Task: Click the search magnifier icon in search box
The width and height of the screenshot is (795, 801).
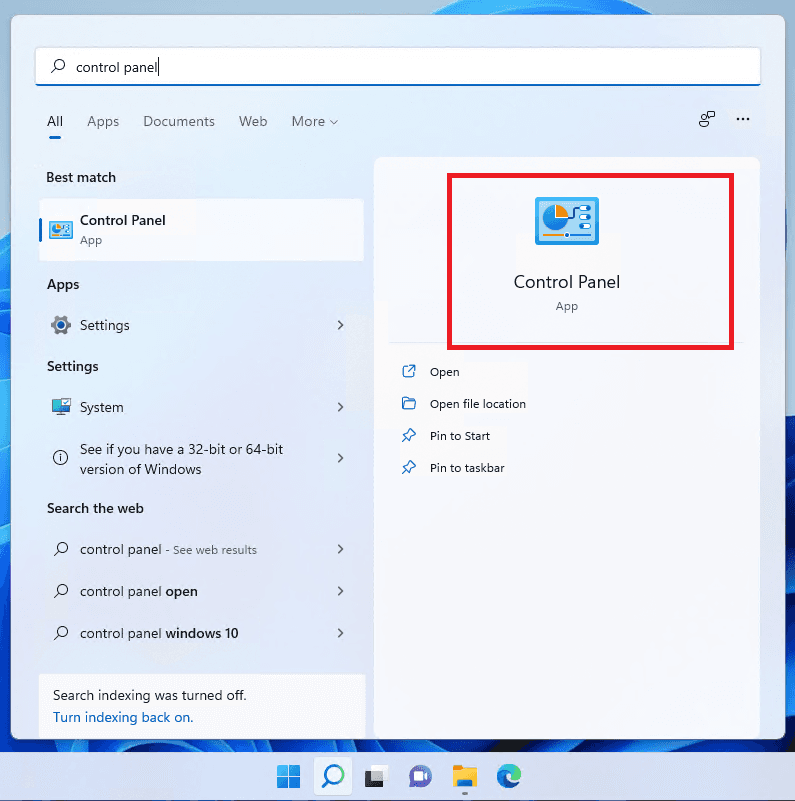Action: pyautogui.click(x=58, y=66)
